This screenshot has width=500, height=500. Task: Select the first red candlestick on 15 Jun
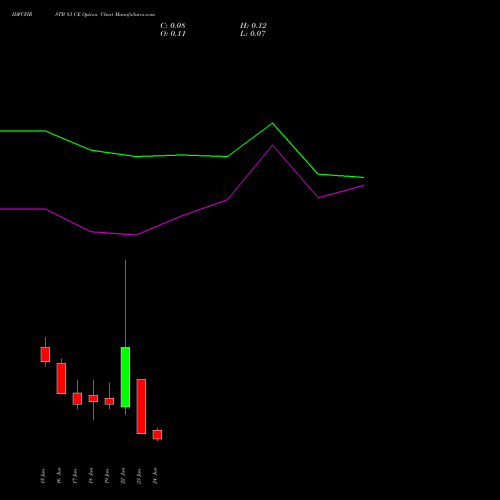pos(45,354)
